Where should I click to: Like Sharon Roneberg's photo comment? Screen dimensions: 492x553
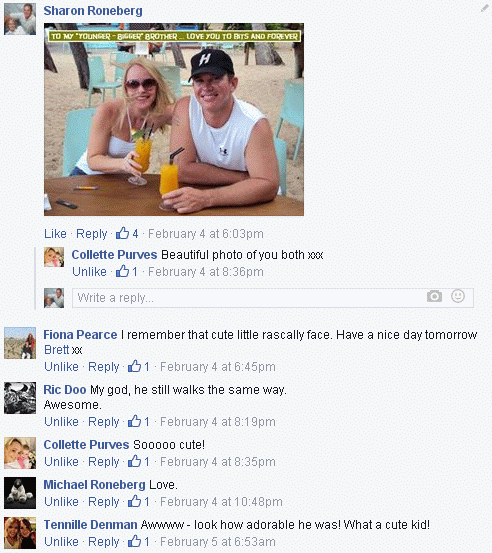pos(55,233)
